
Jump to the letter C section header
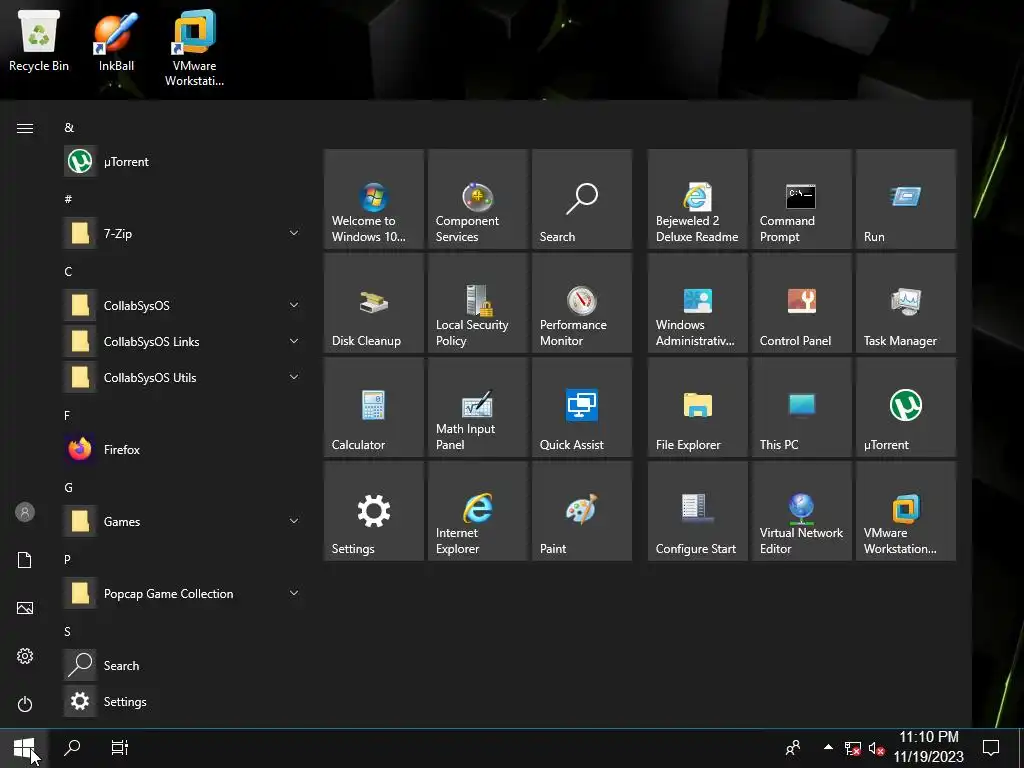(68, 272)
